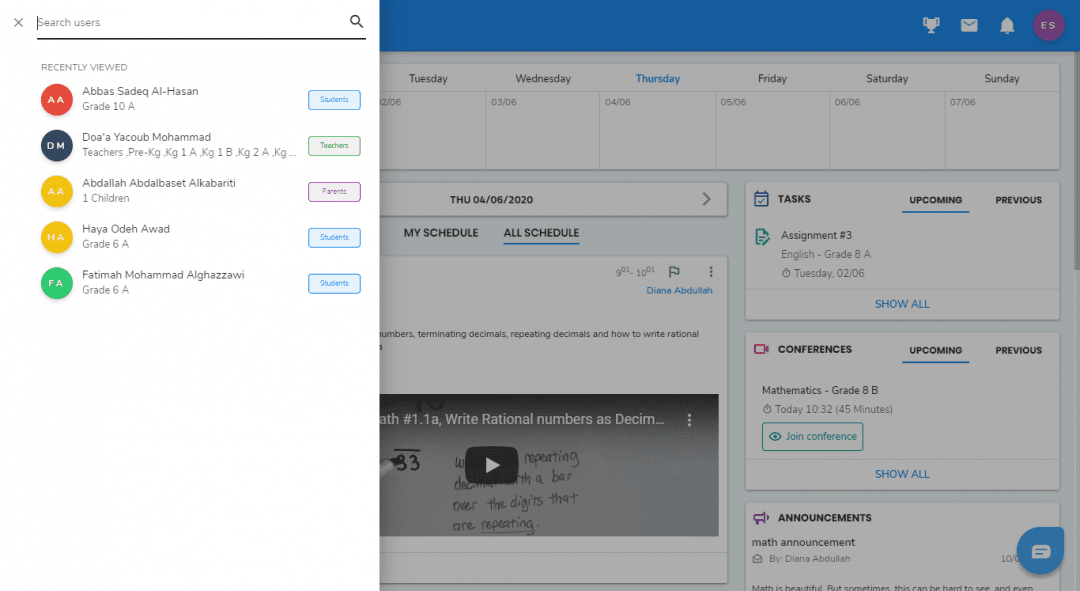1080x591 pixels.
Task: Open the notifications bell
Action: point(1007,26)
